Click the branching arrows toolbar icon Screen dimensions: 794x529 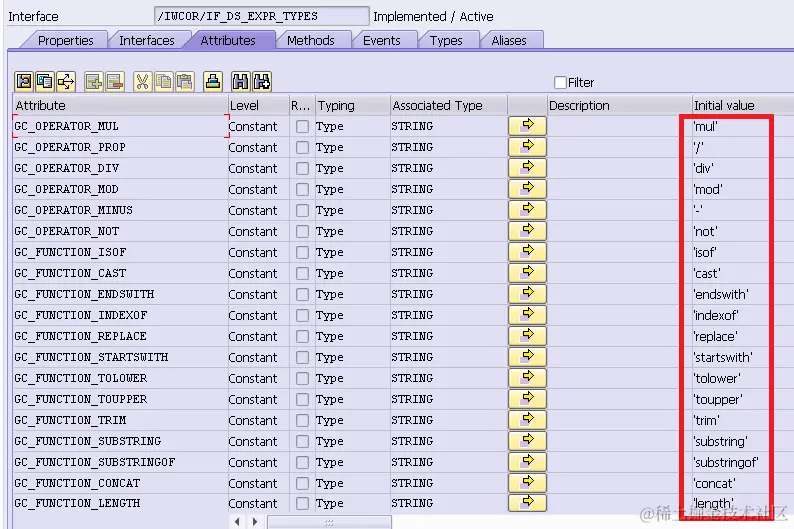coord(66,82)
